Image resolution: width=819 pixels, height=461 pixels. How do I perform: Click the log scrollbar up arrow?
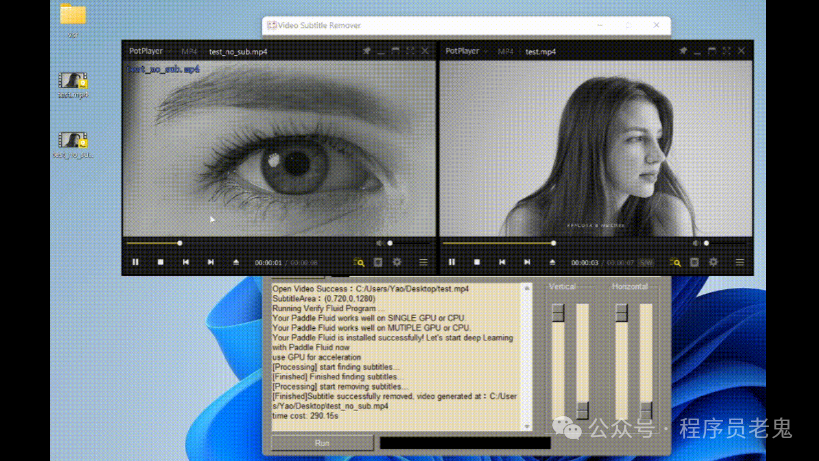coord(527,288)
